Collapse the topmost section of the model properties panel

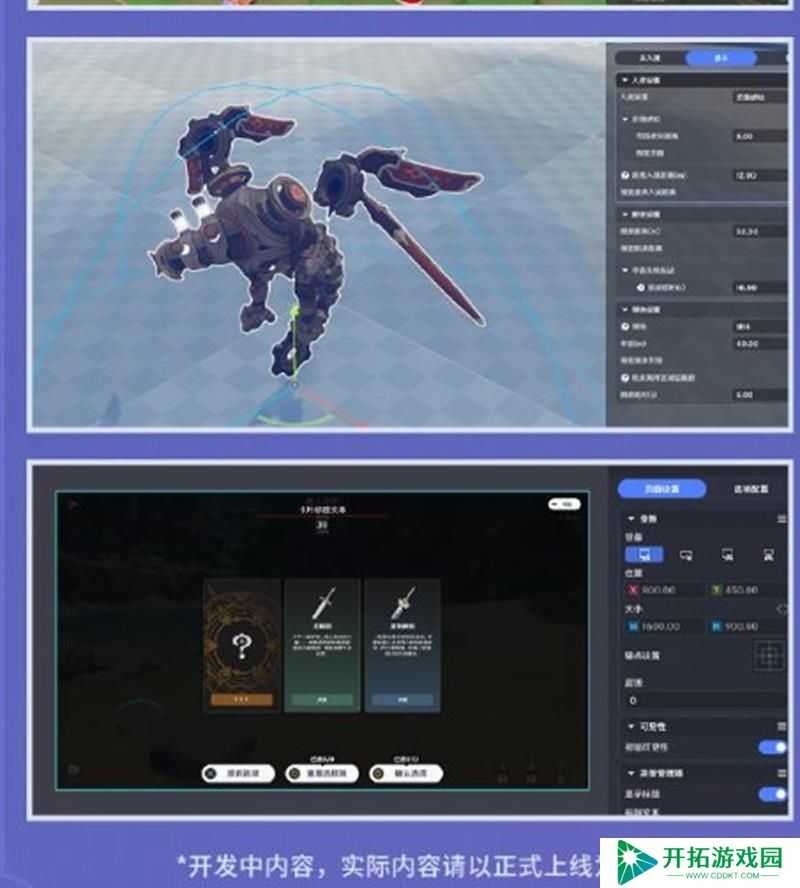[x=624, y=80]
